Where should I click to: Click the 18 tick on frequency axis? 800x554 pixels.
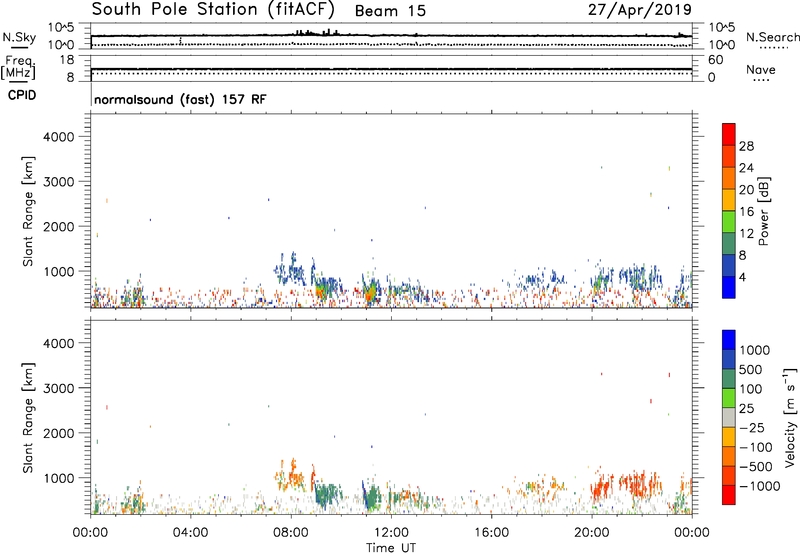[x=67, y=60]
